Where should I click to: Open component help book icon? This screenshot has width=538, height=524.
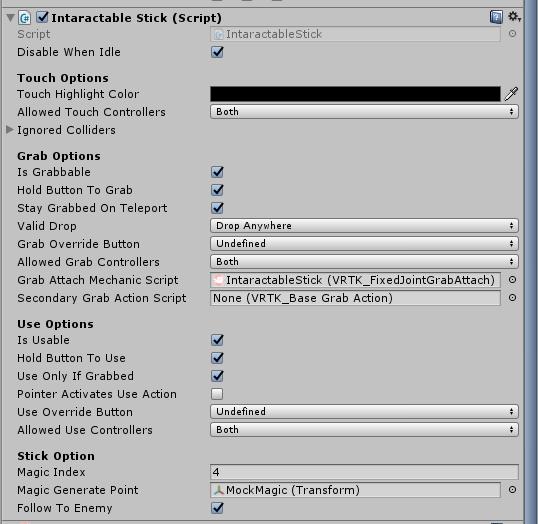click(496, 17)
